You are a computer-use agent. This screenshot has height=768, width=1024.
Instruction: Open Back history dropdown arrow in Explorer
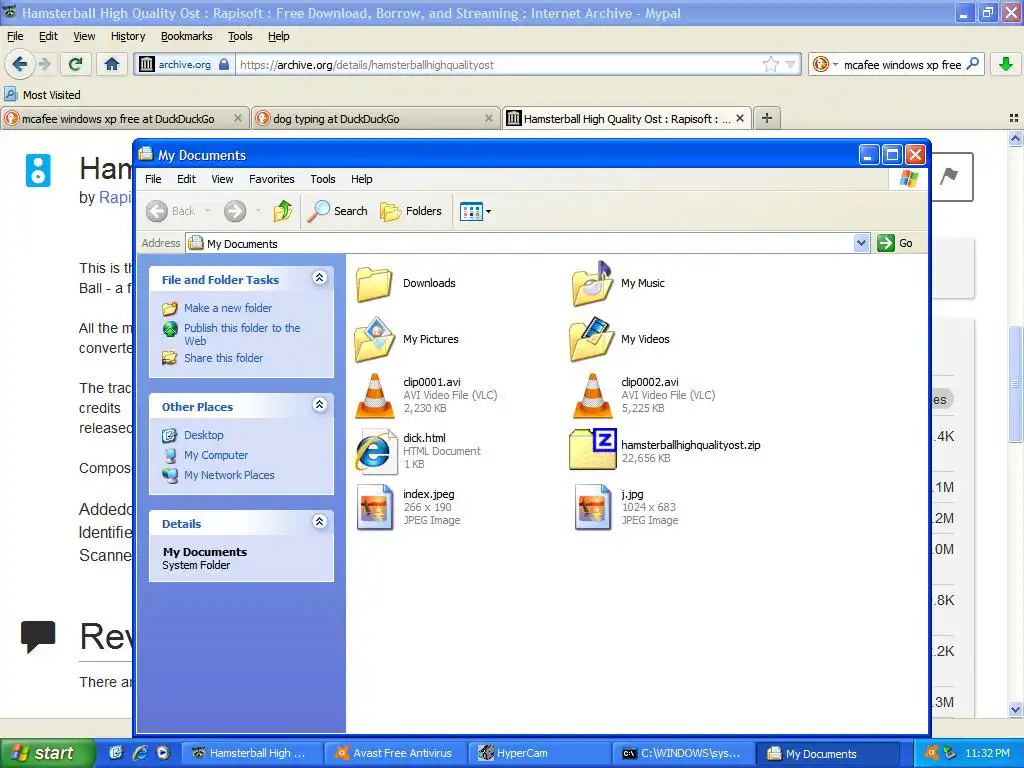[208, 211]
